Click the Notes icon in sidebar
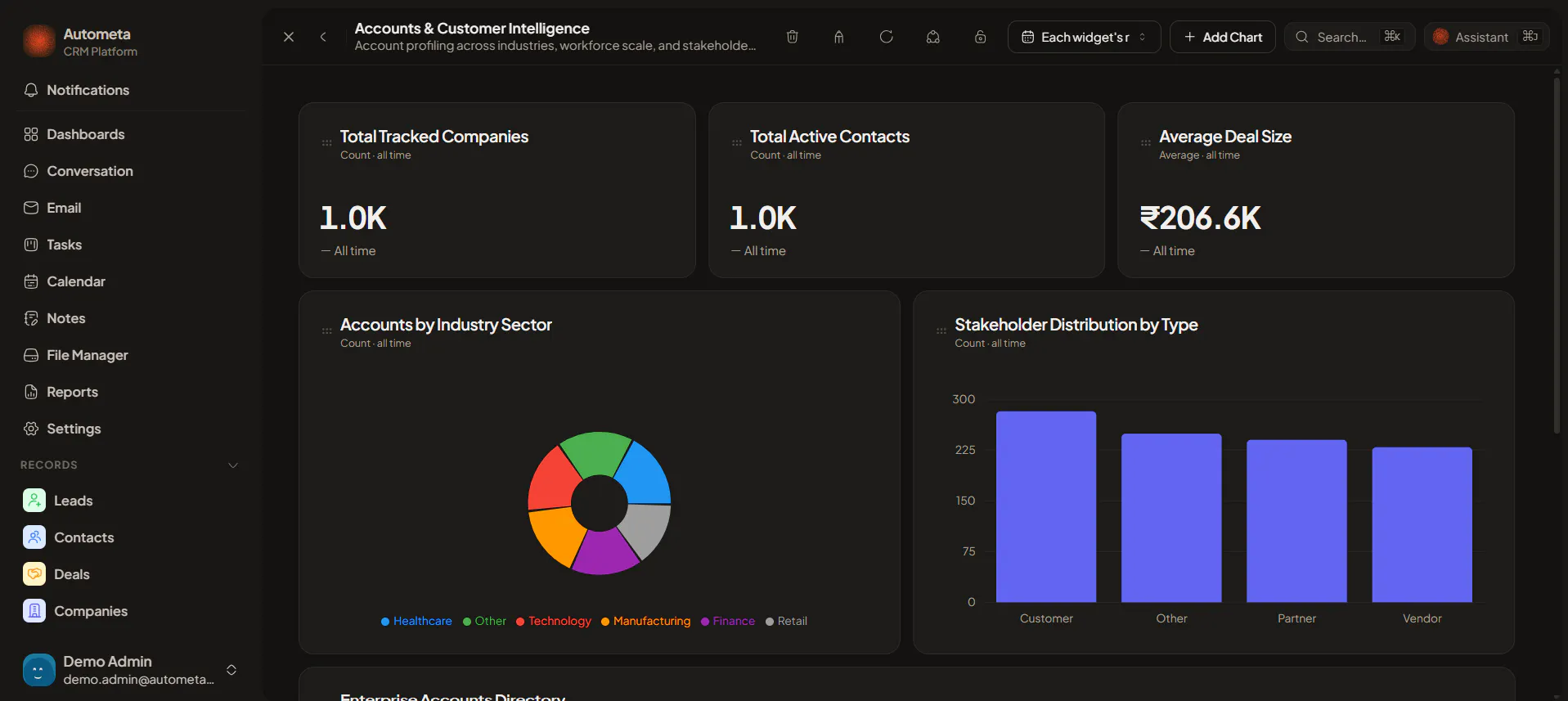Screen dimensions: 1568x701 pyautogui.click(x=31, y=318)
